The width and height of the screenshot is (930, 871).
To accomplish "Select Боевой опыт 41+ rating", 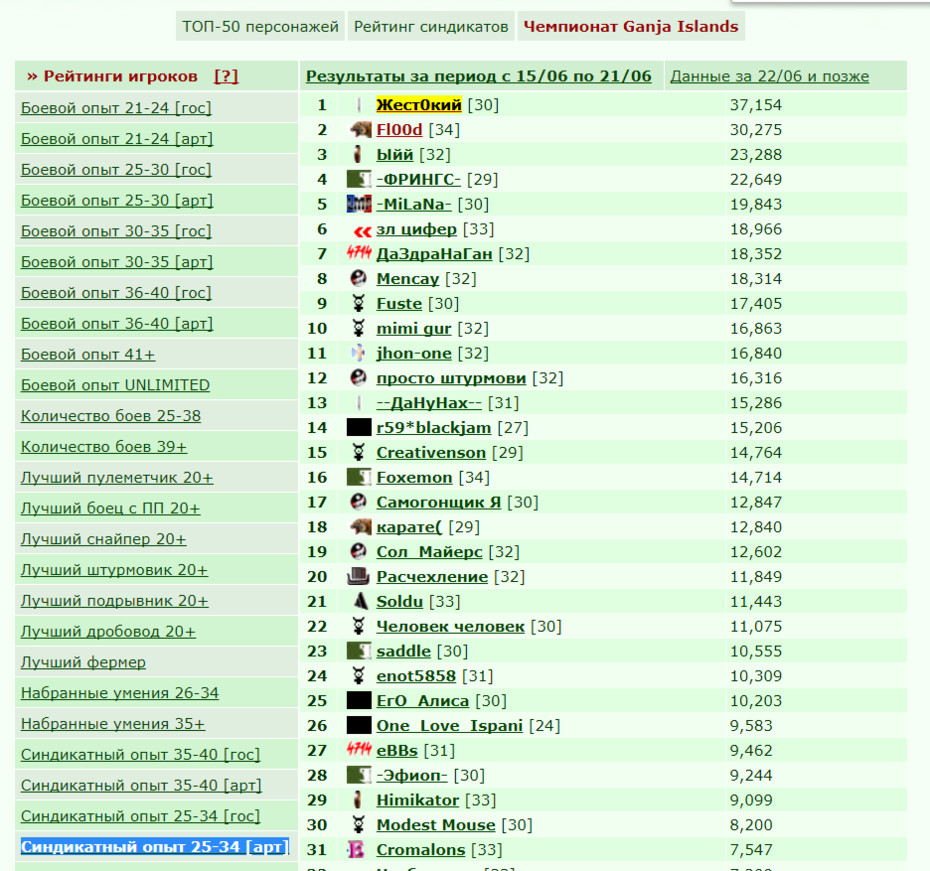I will point(88,355).
